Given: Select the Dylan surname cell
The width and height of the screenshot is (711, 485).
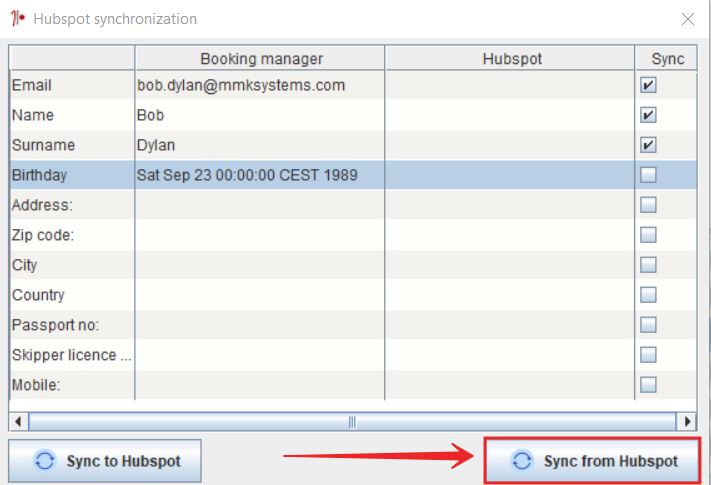Looking at the screenshot, I should (260, 145).
